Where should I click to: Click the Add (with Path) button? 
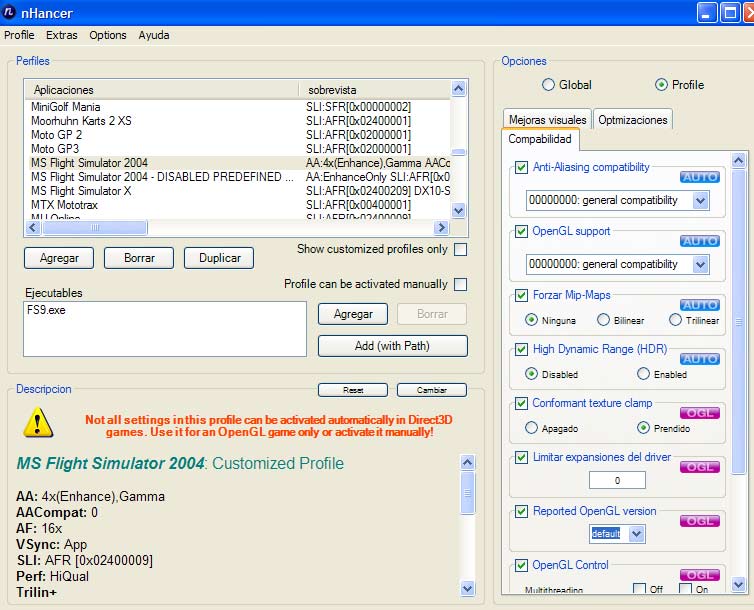tap(392, 346)
